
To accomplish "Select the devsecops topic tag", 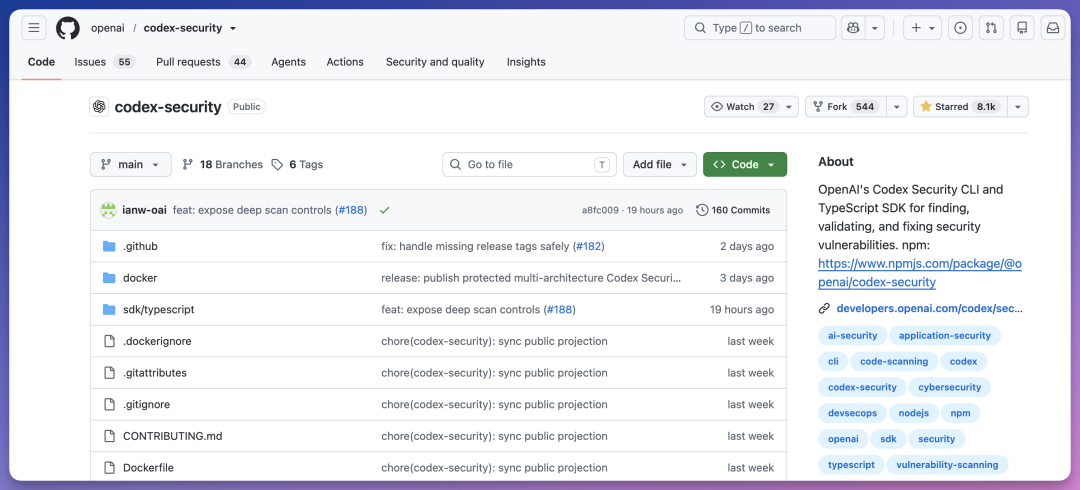I will coord(852,413).
